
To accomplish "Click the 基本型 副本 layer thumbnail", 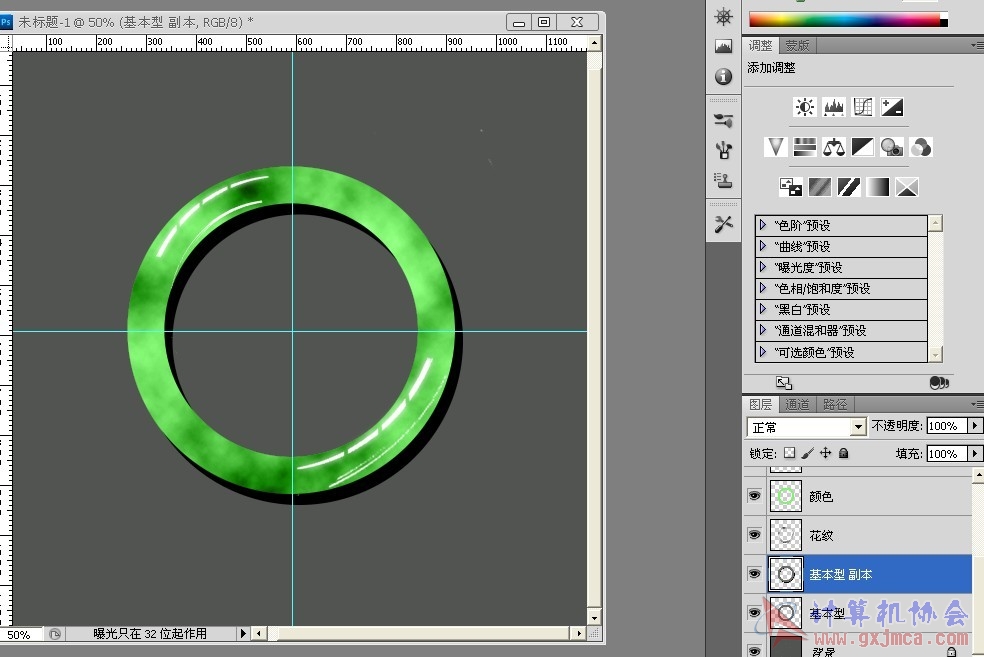I will tap(786, 574).
